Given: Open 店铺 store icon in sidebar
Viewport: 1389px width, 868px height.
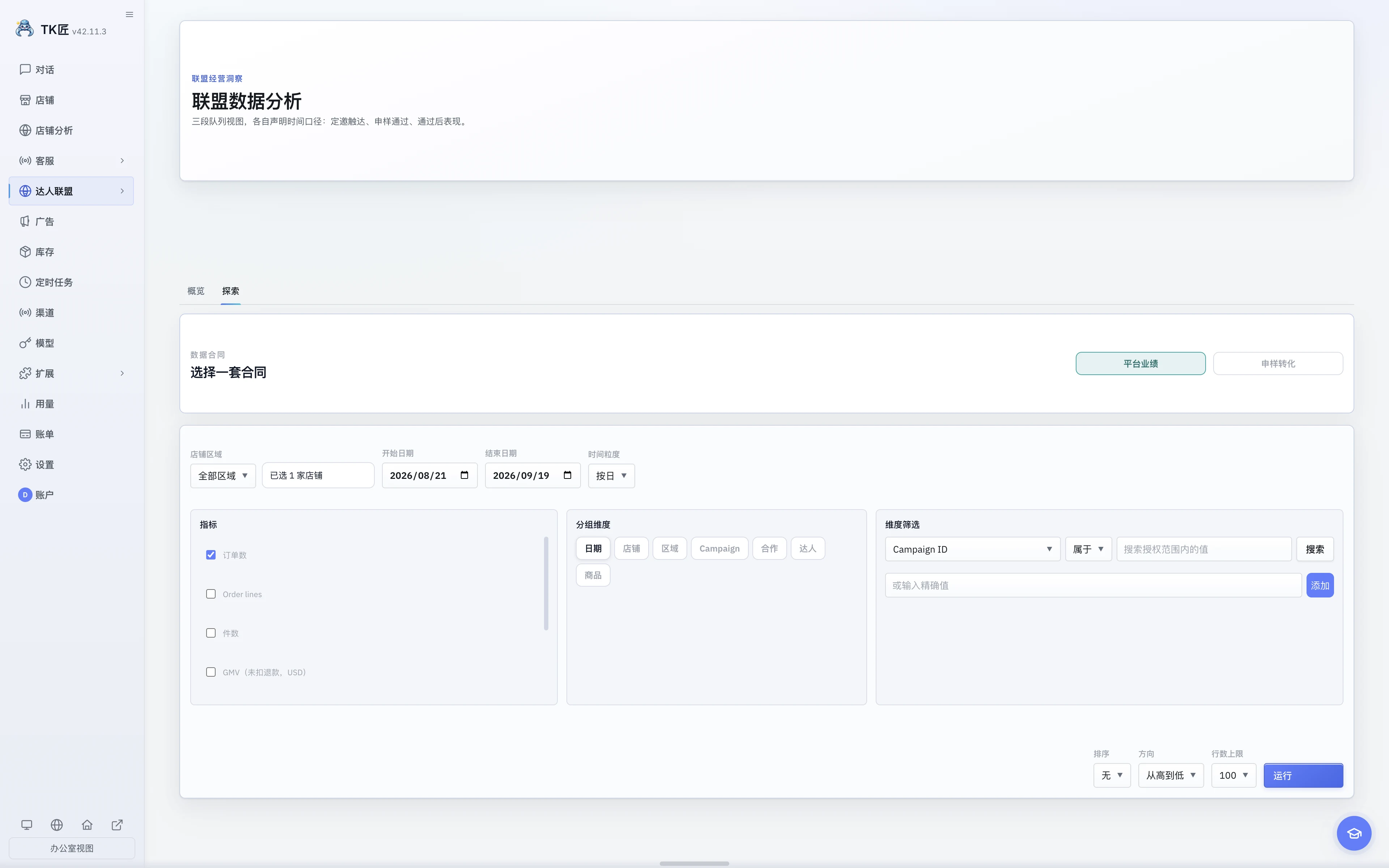Looking at the screenshot, I should pos(25,100).
